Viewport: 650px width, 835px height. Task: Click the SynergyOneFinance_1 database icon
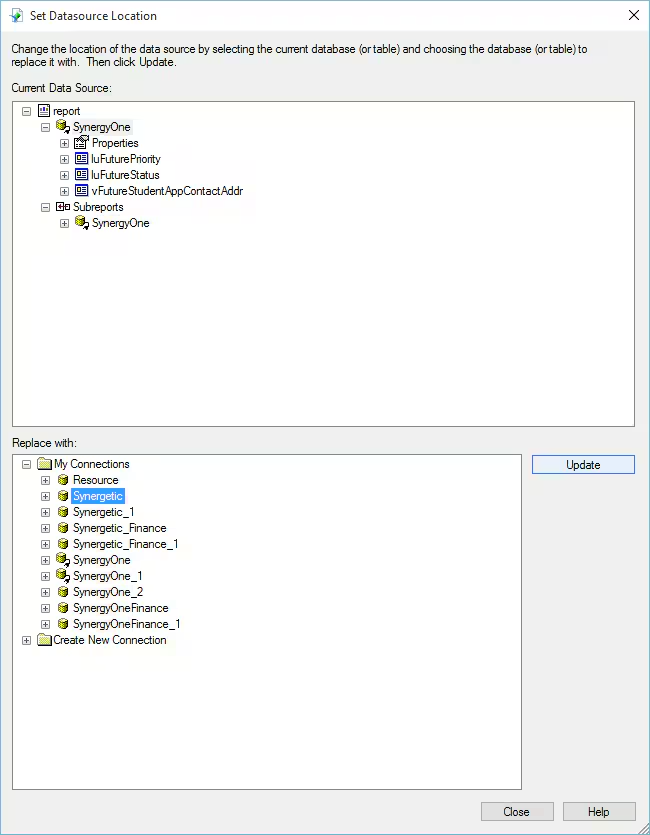pos(63,624)
